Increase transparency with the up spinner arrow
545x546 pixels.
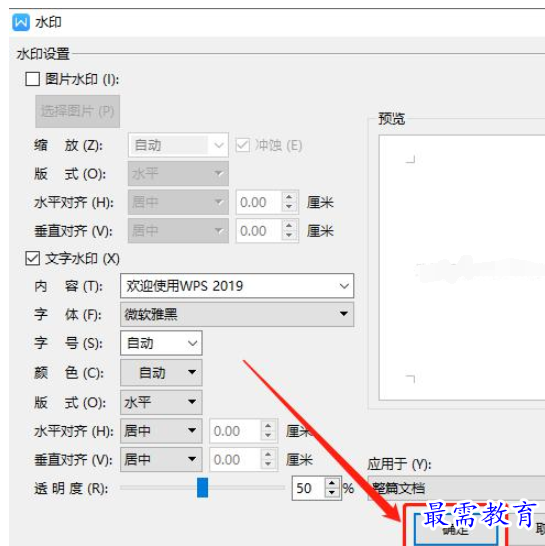pos(332,483)
